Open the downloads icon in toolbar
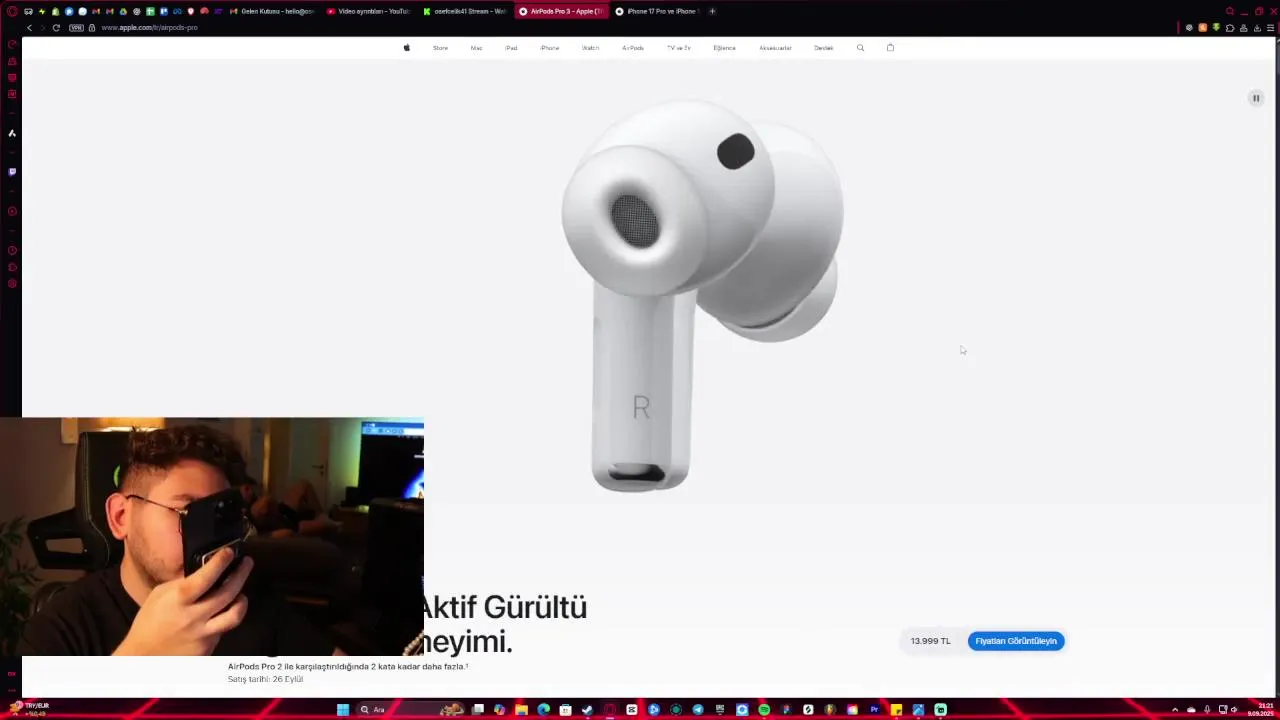The image size is (1280, 720). [1257, 28]
